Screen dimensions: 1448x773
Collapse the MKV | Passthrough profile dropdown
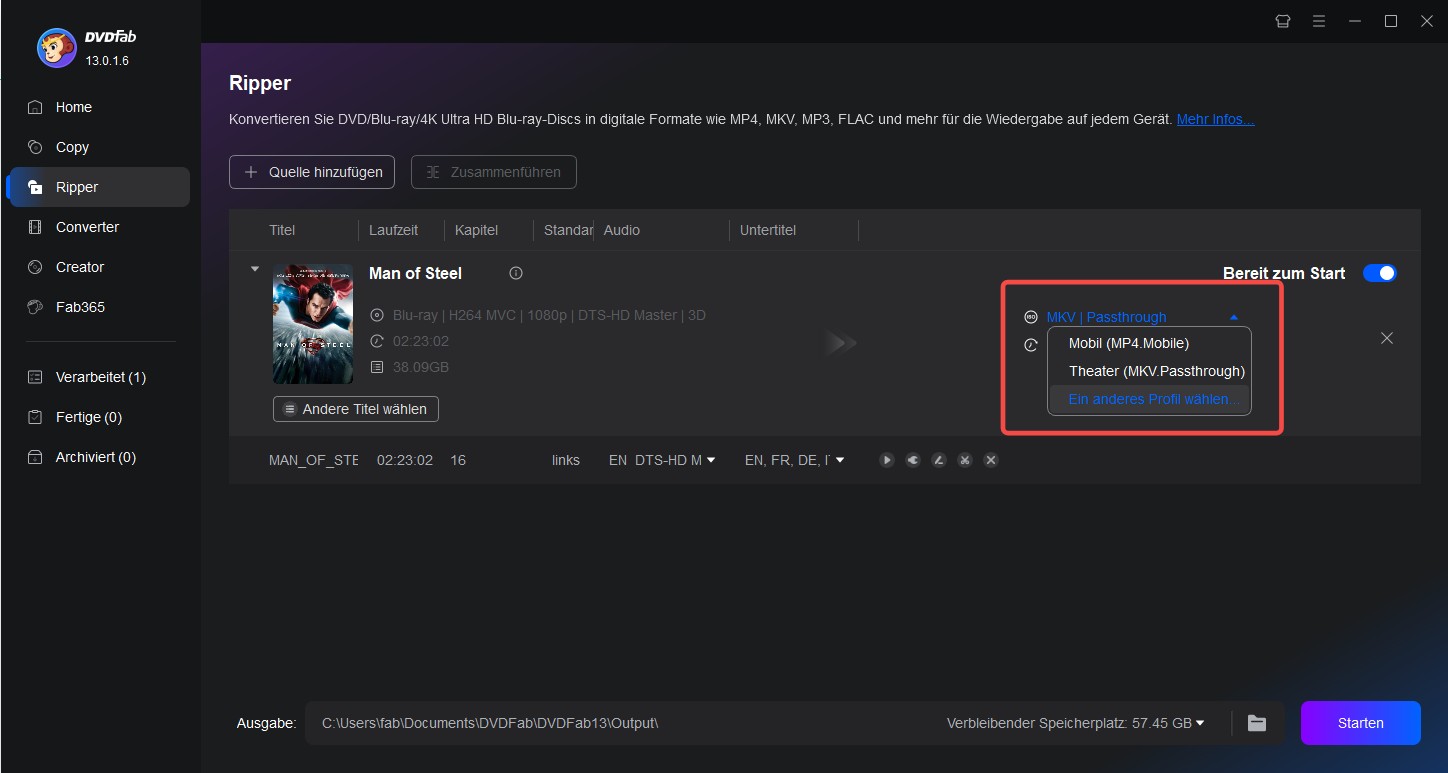pos(1234,317)
